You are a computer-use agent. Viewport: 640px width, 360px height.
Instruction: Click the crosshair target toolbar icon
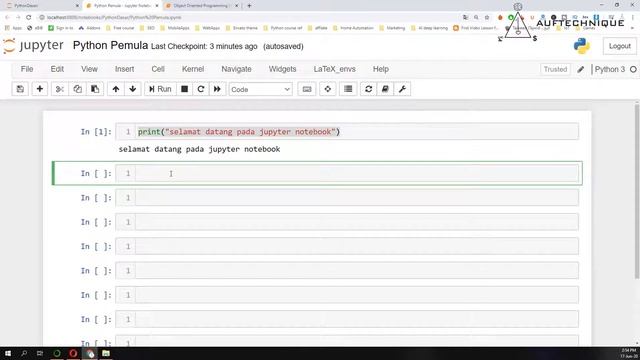[x=328, y=89]
